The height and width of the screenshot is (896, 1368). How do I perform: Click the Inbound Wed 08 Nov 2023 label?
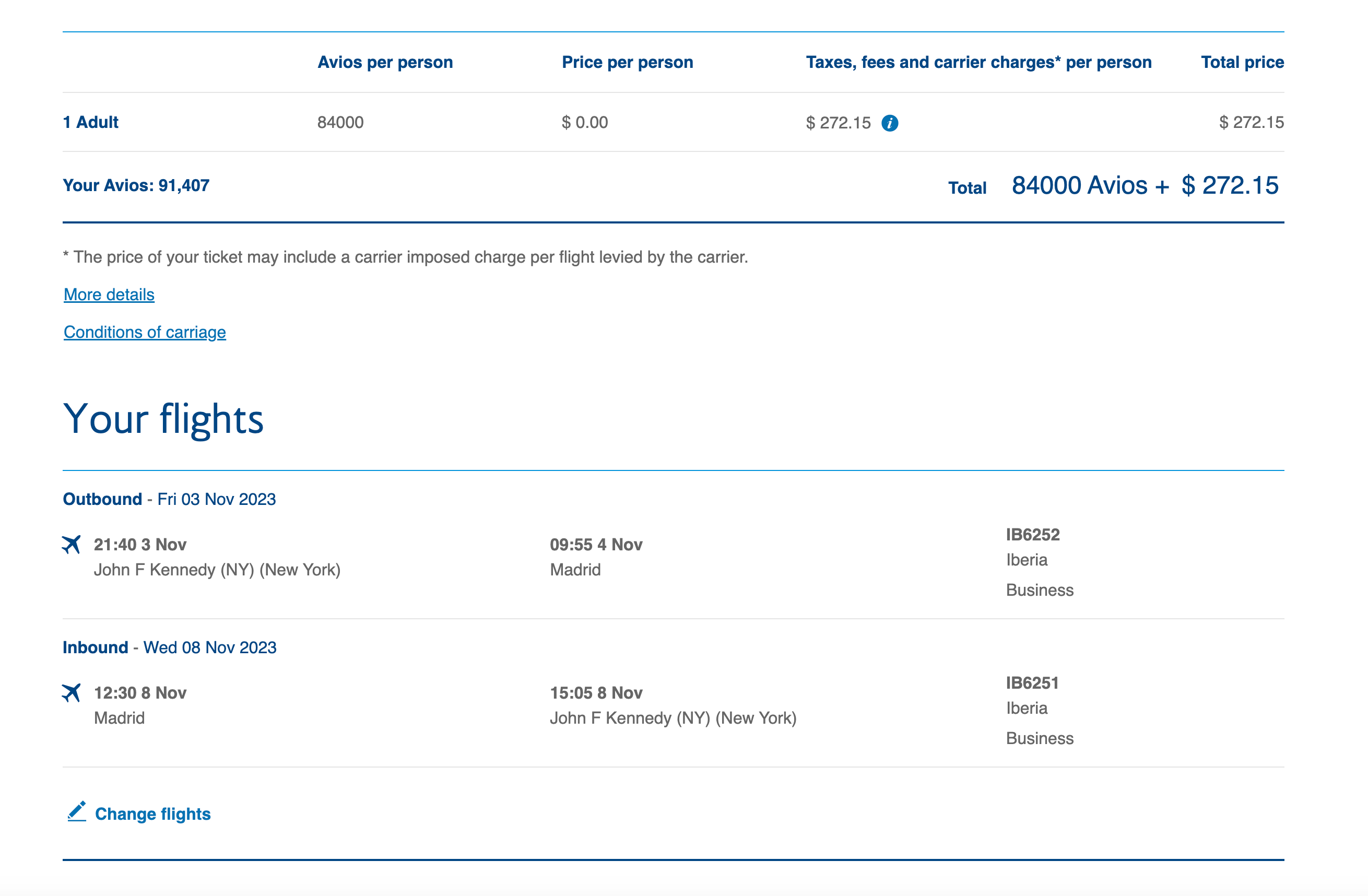169,647
